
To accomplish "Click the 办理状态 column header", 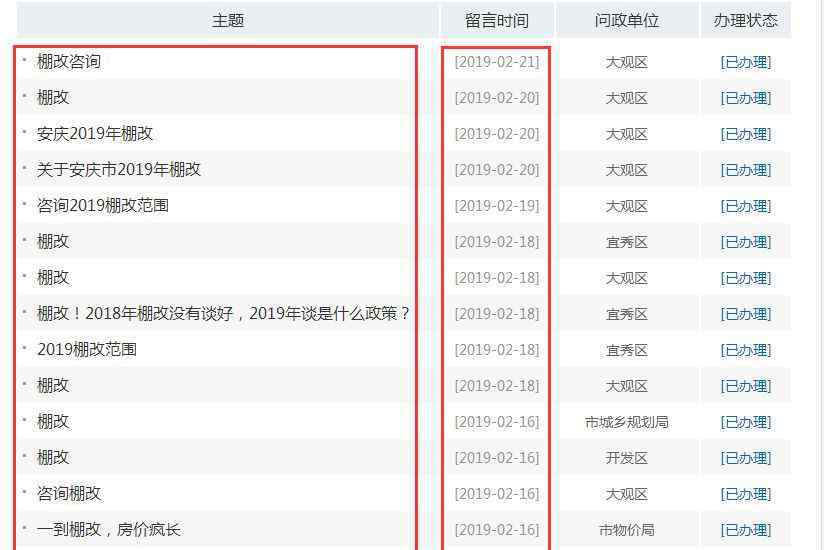I will tap(746, 20).
